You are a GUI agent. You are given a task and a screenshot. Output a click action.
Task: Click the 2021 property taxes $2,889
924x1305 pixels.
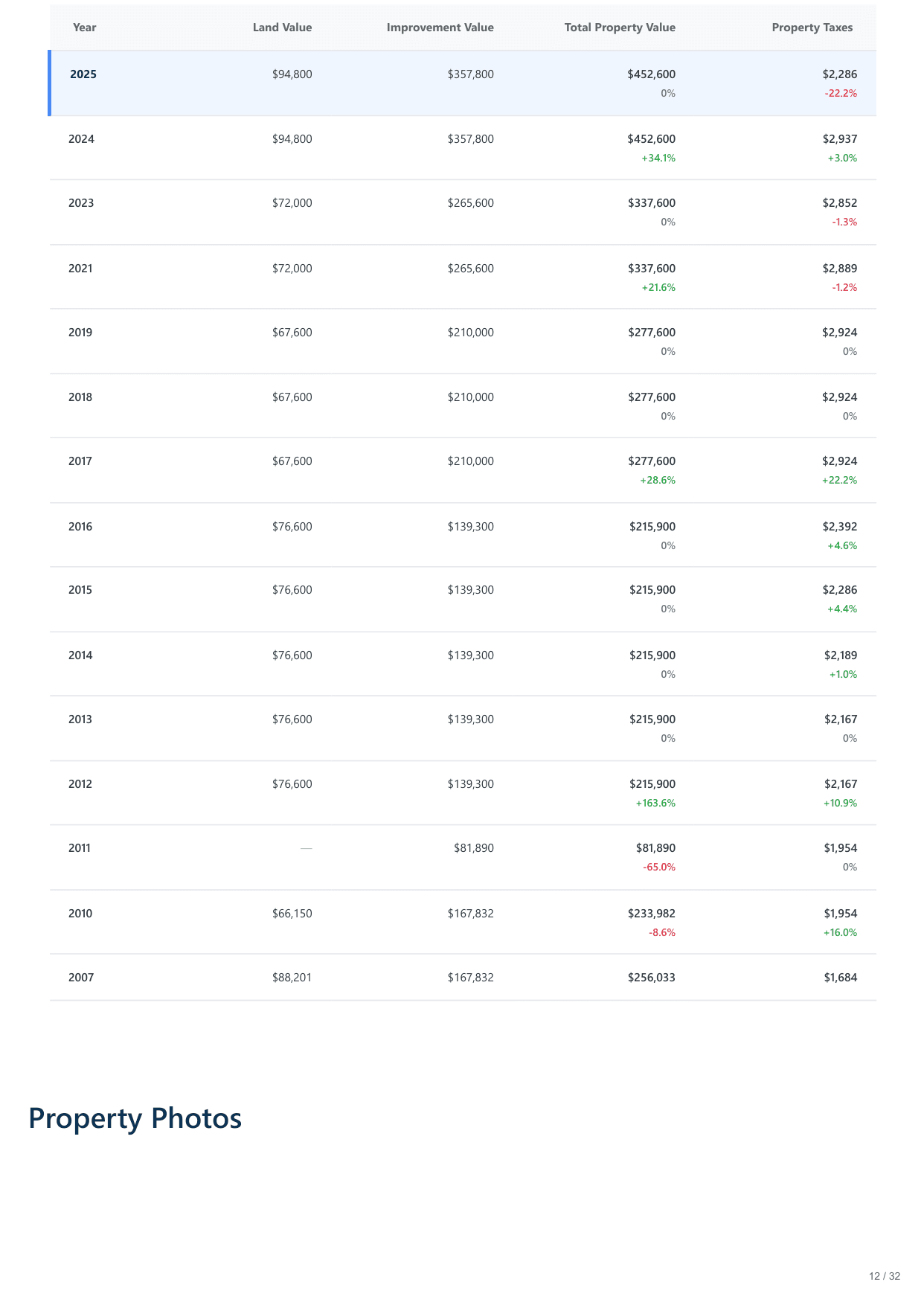click(839, 269)
